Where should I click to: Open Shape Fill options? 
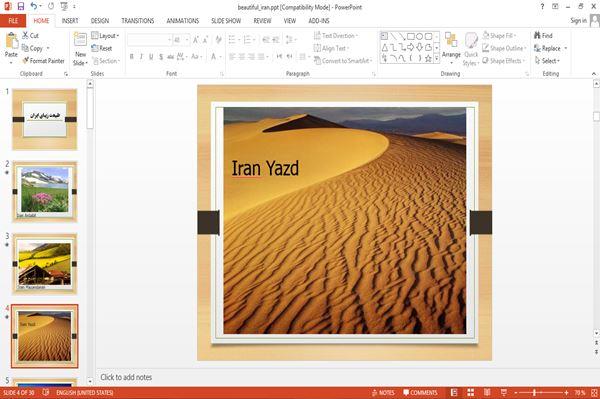click(499, 36)
